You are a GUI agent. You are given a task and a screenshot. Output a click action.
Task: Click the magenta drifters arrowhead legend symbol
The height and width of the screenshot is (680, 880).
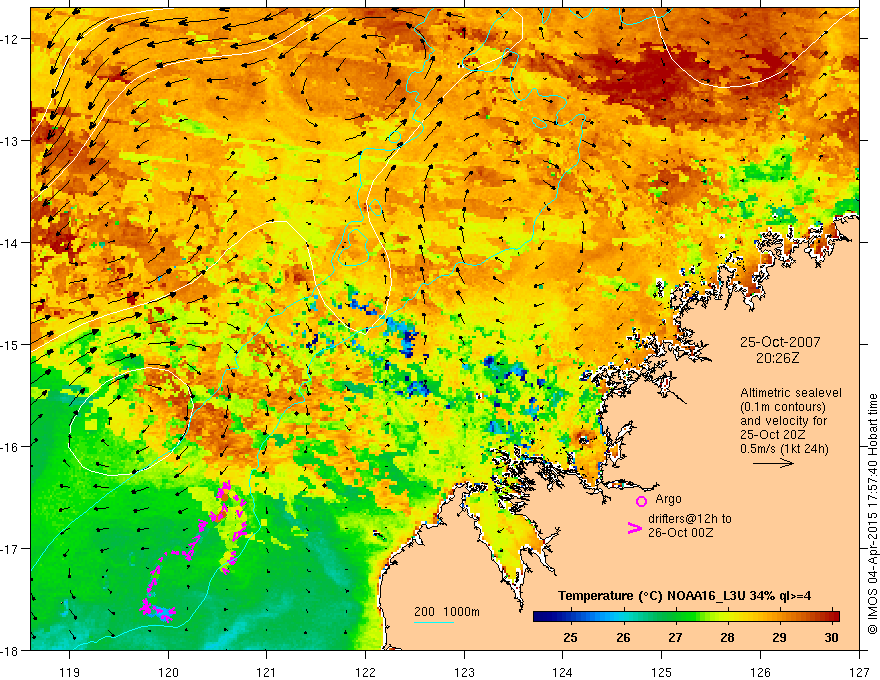634,528
